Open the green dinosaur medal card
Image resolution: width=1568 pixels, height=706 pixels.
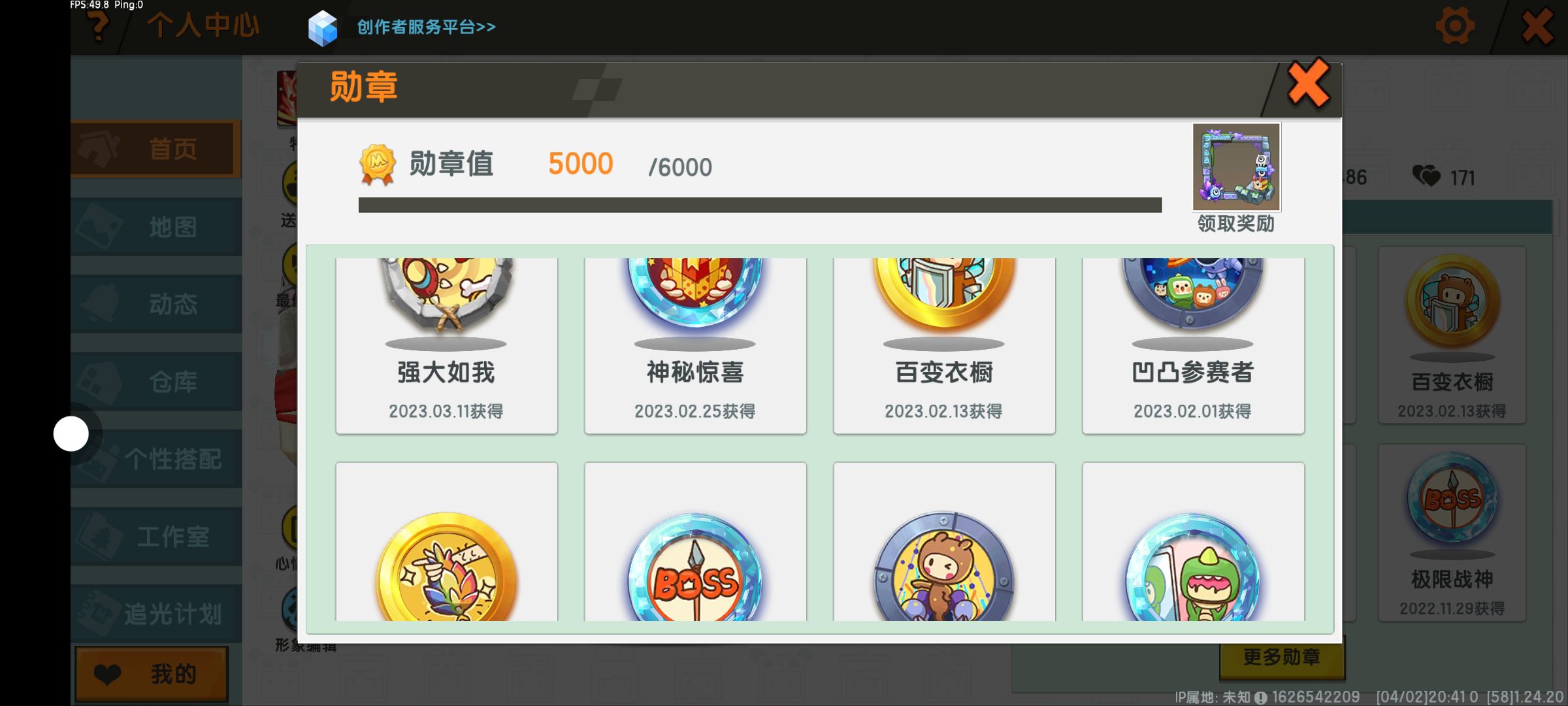1193,542
